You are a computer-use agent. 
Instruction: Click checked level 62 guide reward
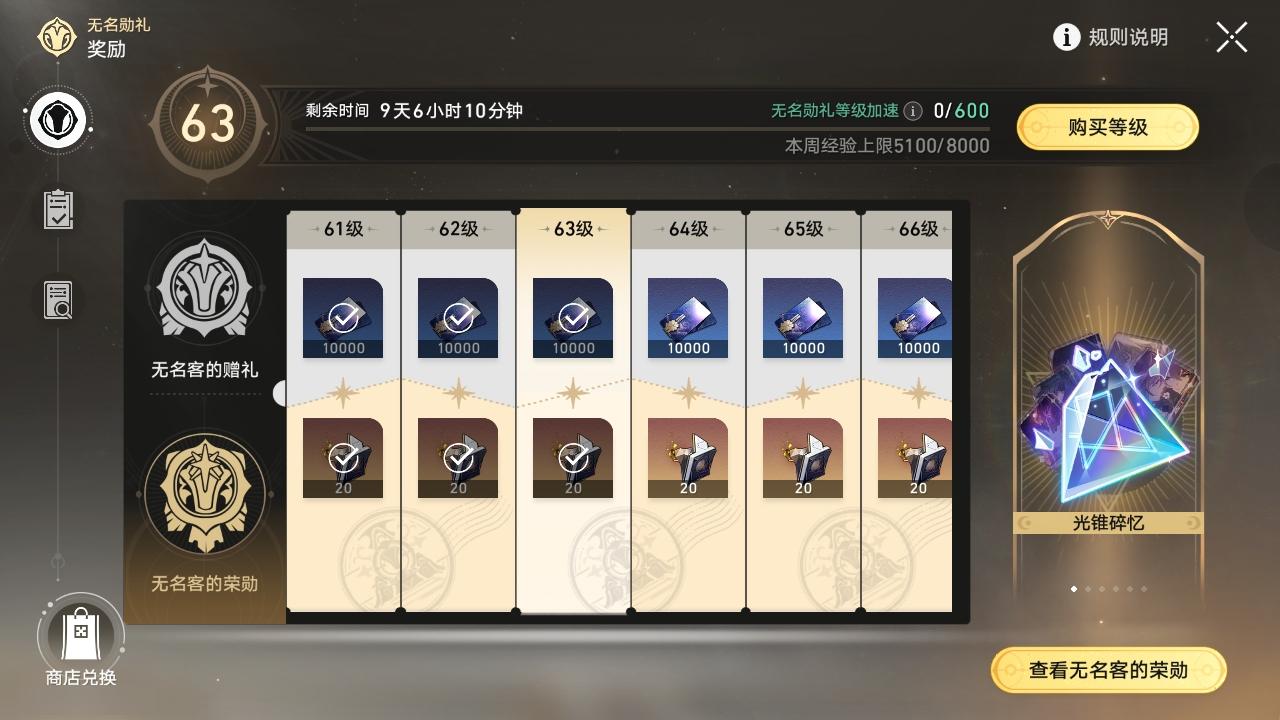pyautogui.click(x=458, y=458)
